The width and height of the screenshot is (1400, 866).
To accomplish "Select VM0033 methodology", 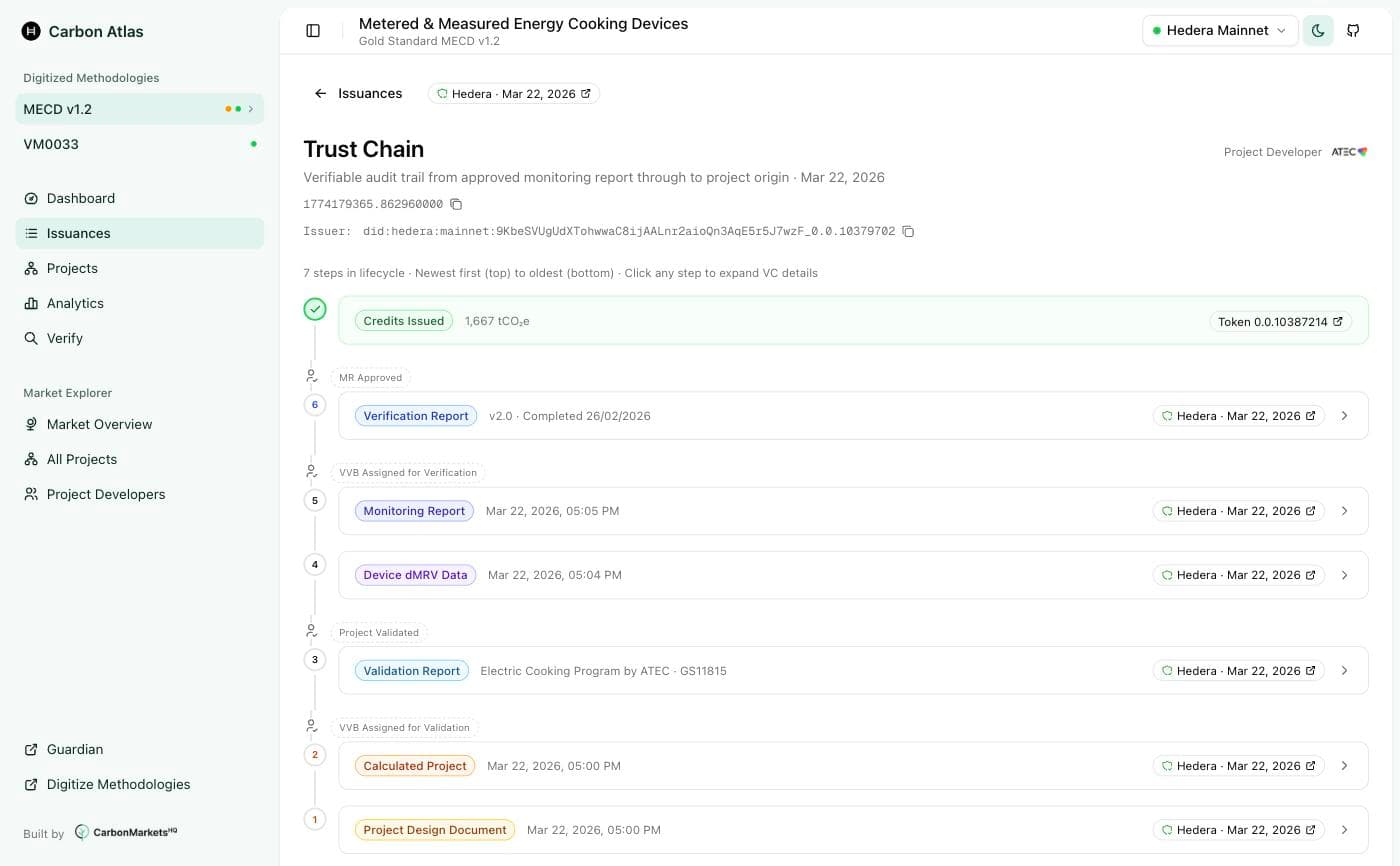I will tap(140, 144).
